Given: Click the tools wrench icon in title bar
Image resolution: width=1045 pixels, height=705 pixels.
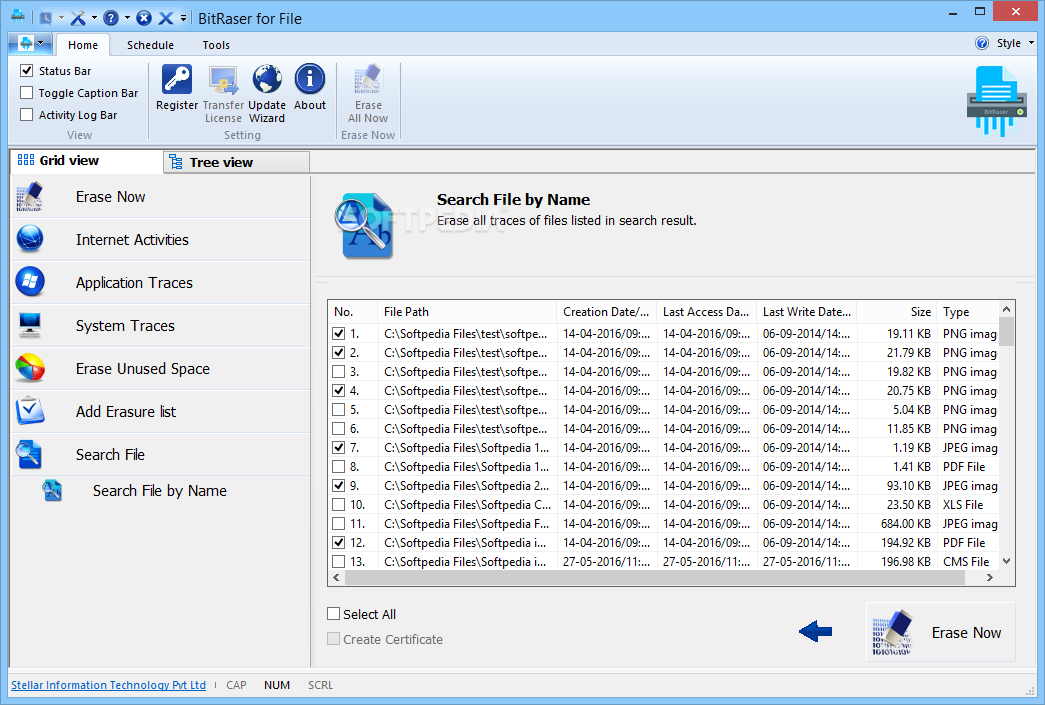Looking at the screenshot, I should 78,18.
